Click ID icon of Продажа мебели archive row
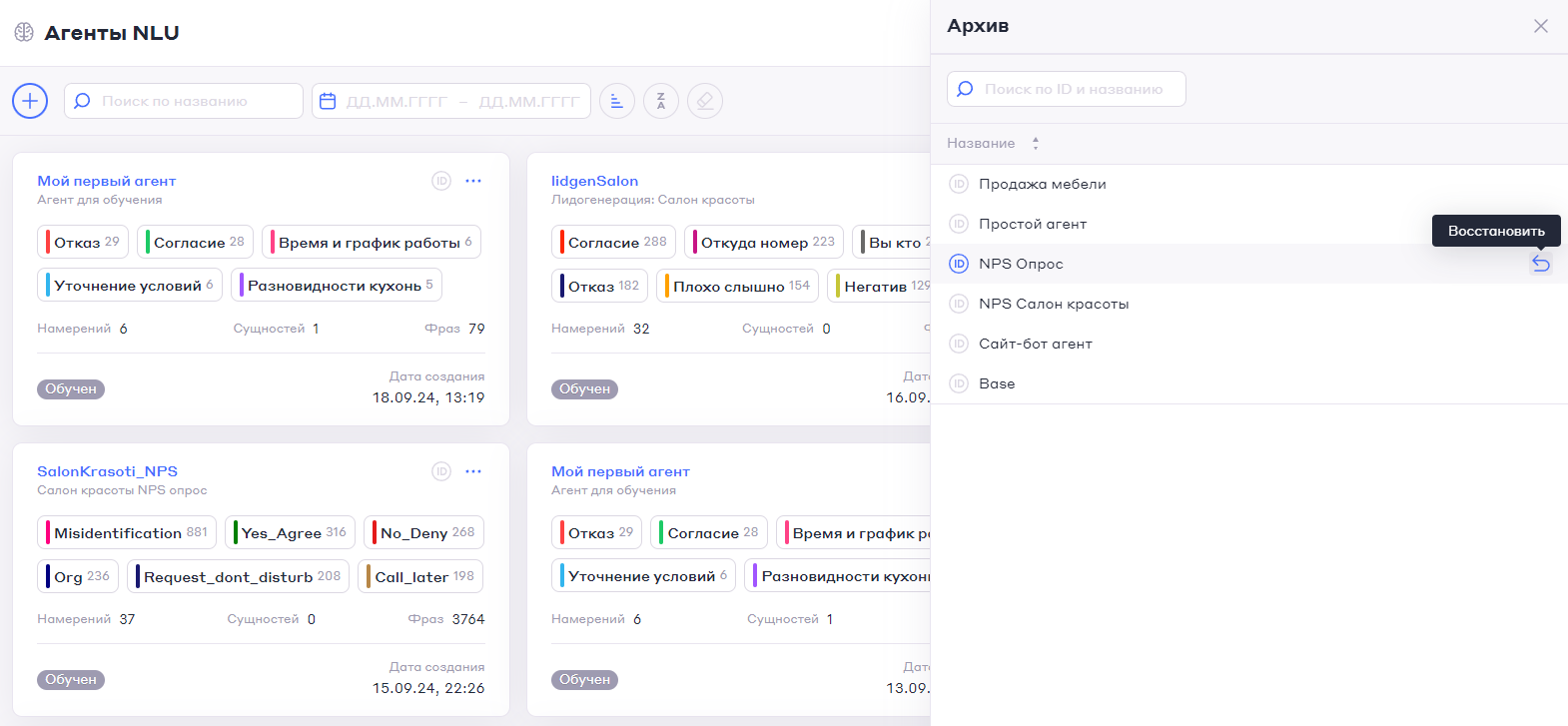This screenshot has height=726, width=1568. [959, 184]
